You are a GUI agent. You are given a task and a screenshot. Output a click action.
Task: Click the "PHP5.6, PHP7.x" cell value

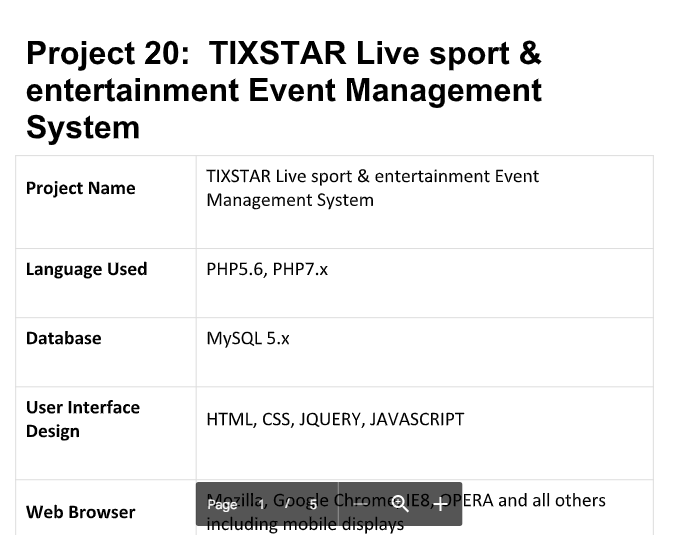(267, 269)
